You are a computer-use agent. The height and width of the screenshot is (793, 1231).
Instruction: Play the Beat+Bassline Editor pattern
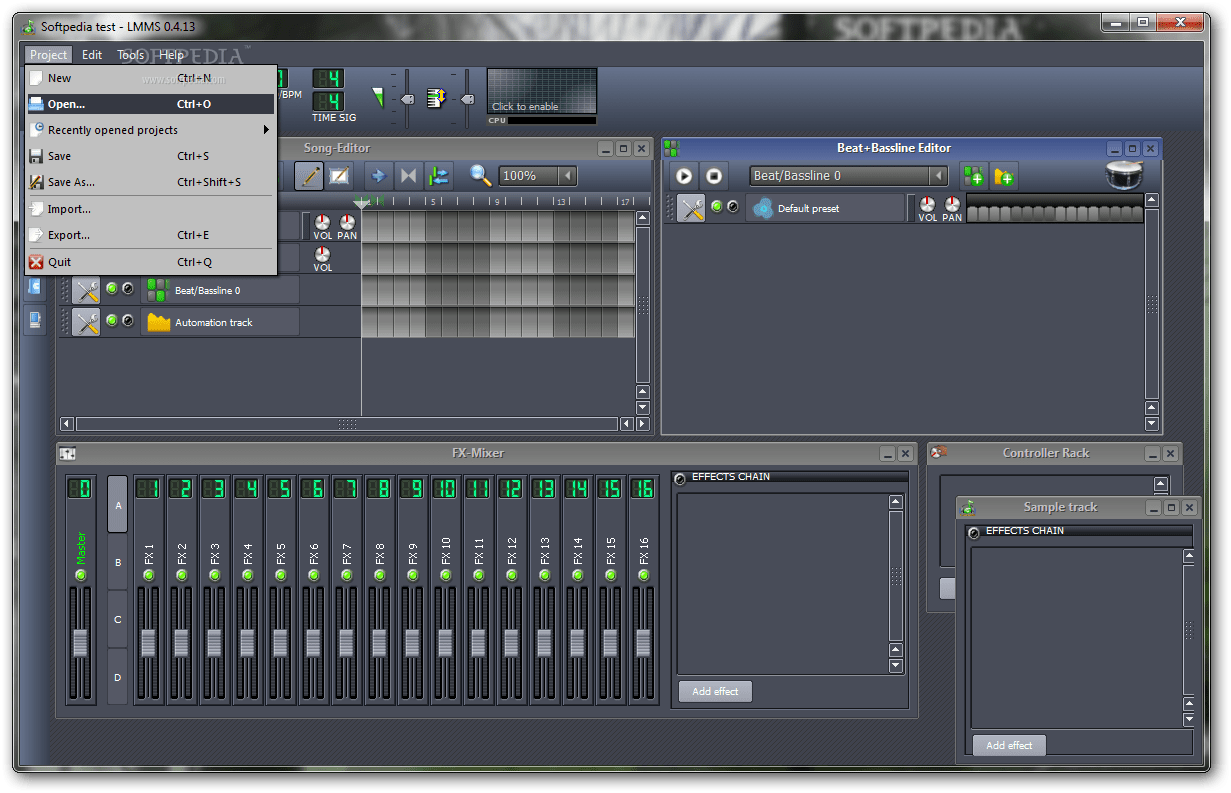coord(684,176)
